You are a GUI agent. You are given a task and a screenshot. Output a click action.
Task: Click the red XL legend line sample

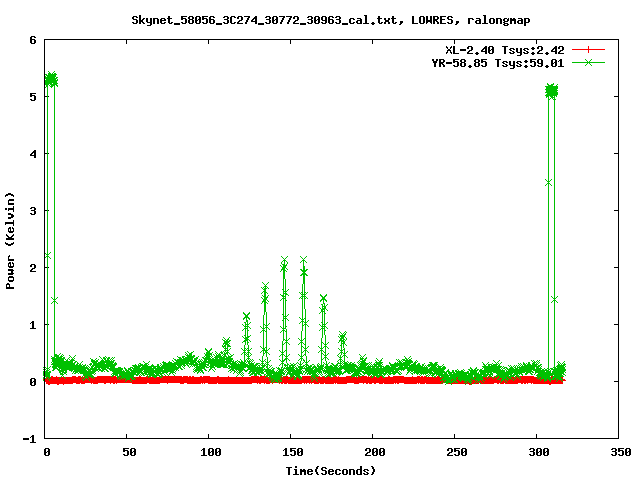(x=588, y=50)
